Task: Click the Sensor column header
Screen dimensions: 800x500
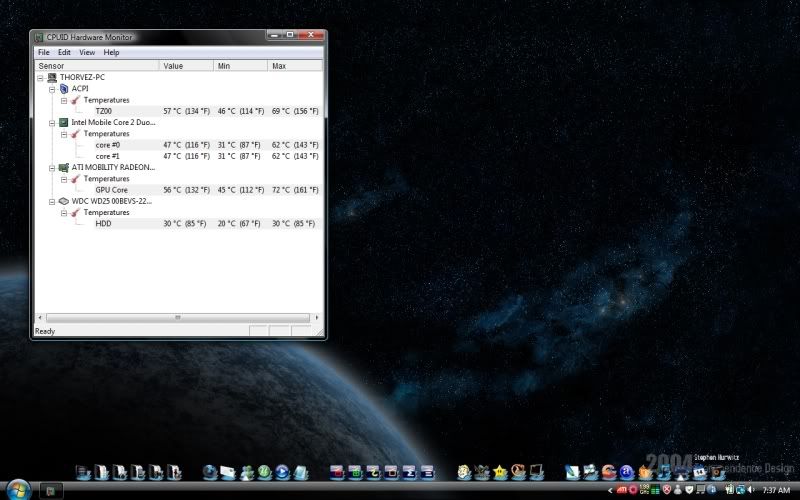Action: click(97, 66)
